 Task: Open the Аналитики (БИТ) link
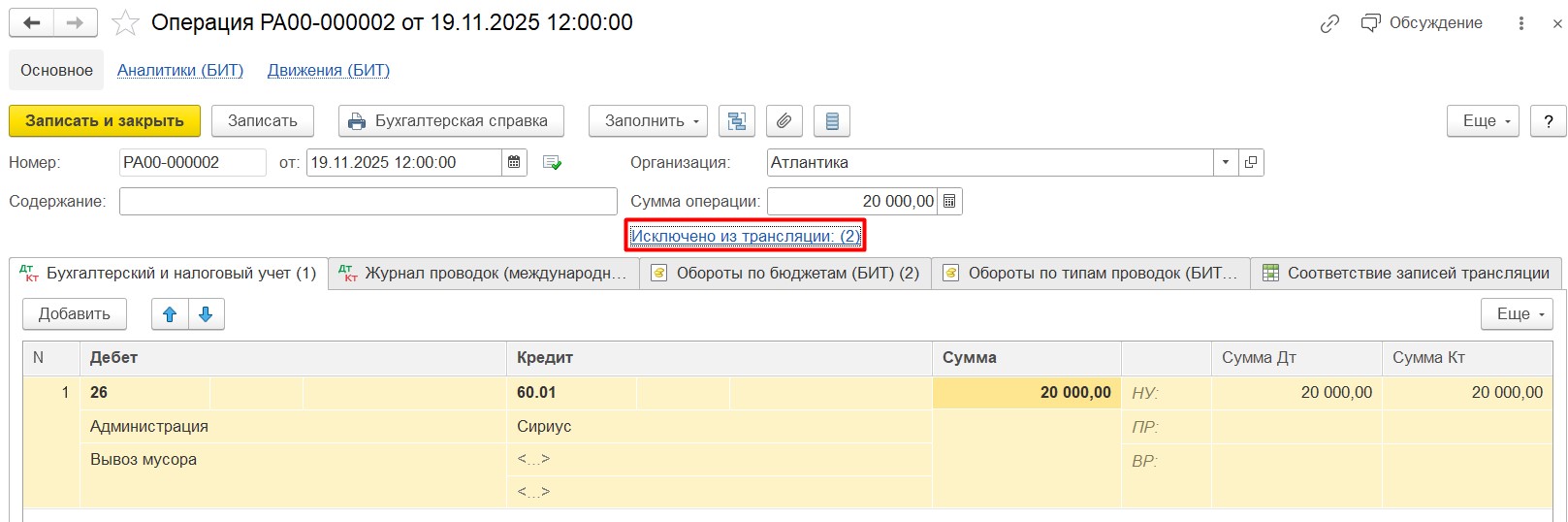pyautogui.click(x=180, y=71)
